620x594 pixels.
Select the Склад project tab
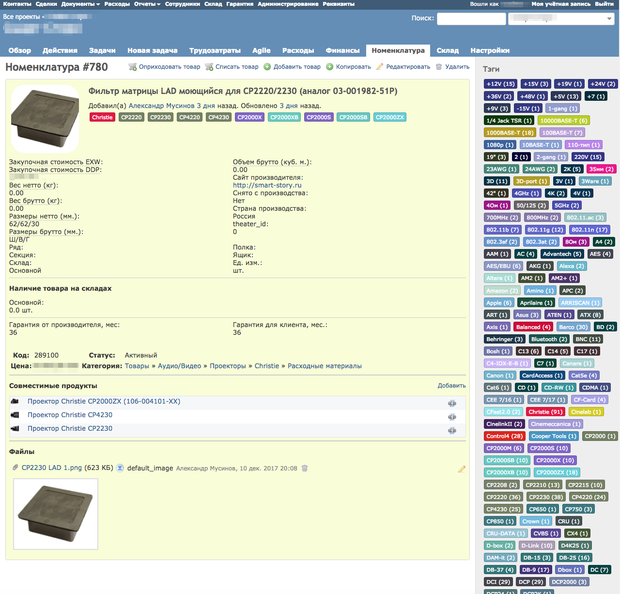point(448,50)
